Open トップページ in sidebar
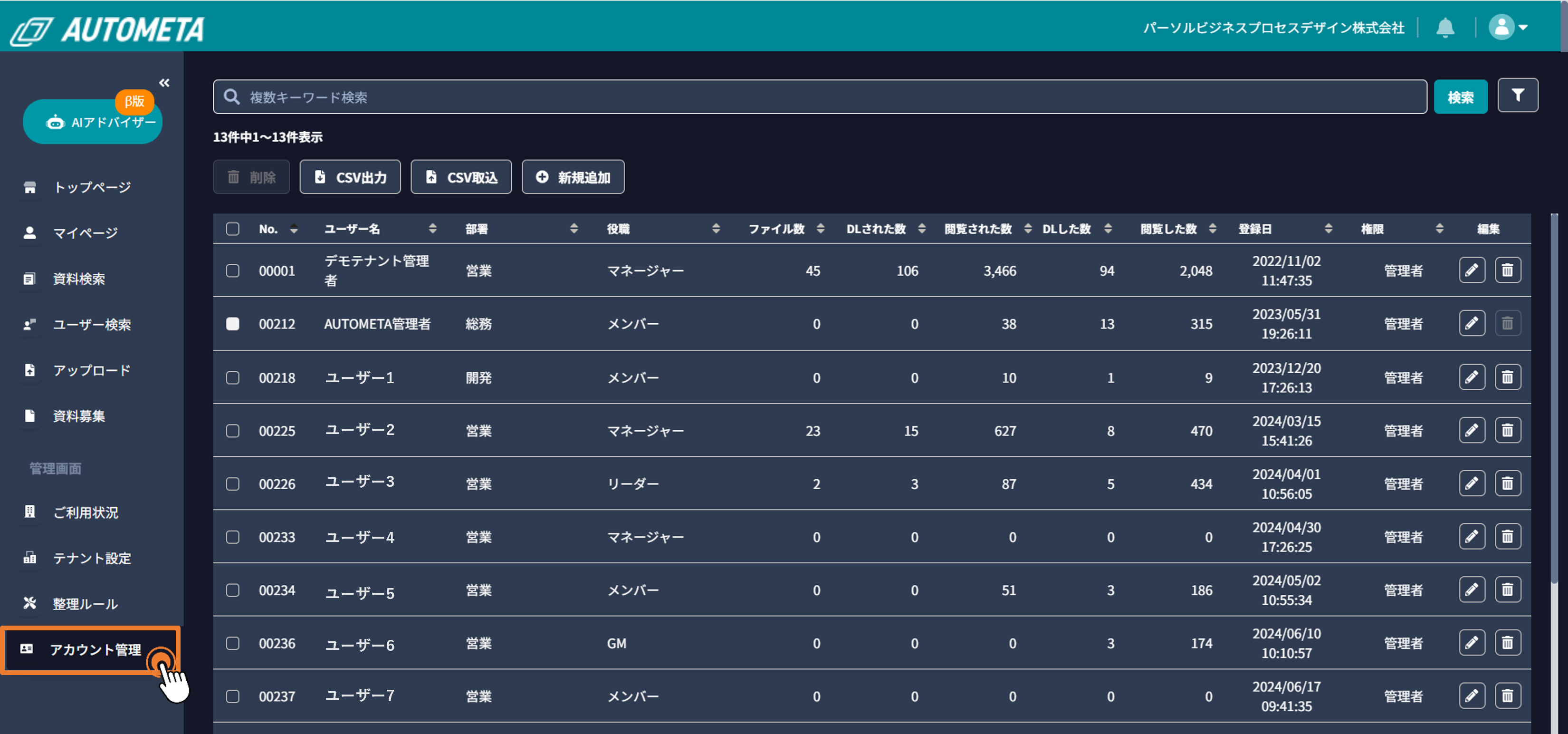 point(91,187)
